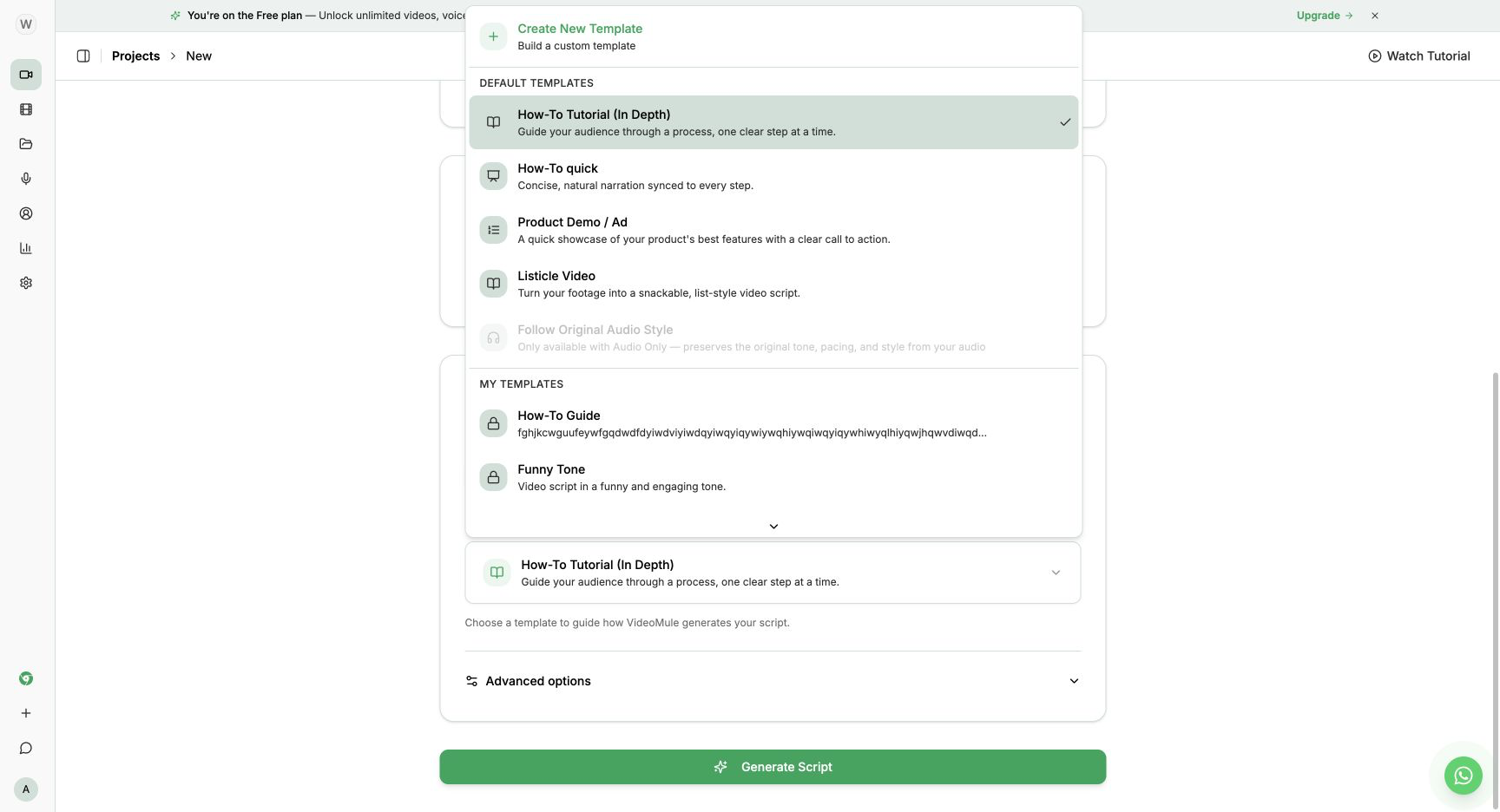Toggle the sidebar panel icon near Projects
Viewport: 1500px width, 812px height.
coord(83,56)
